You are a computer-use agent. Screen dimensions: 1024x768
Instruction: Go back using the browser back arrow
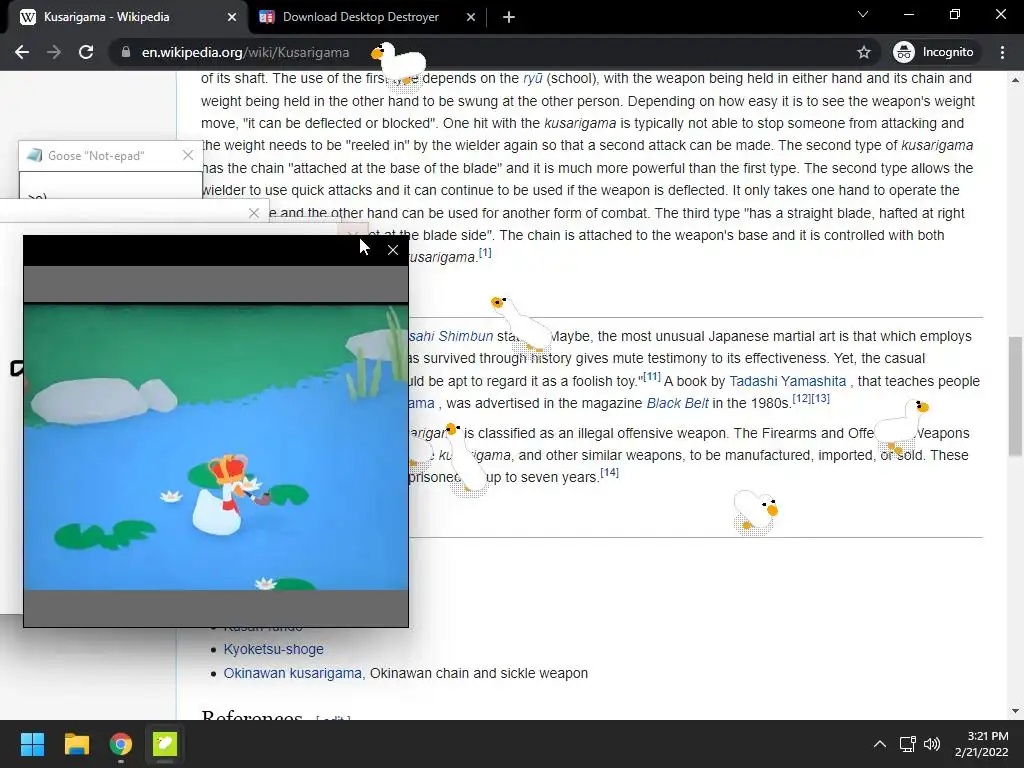(22, 52)
